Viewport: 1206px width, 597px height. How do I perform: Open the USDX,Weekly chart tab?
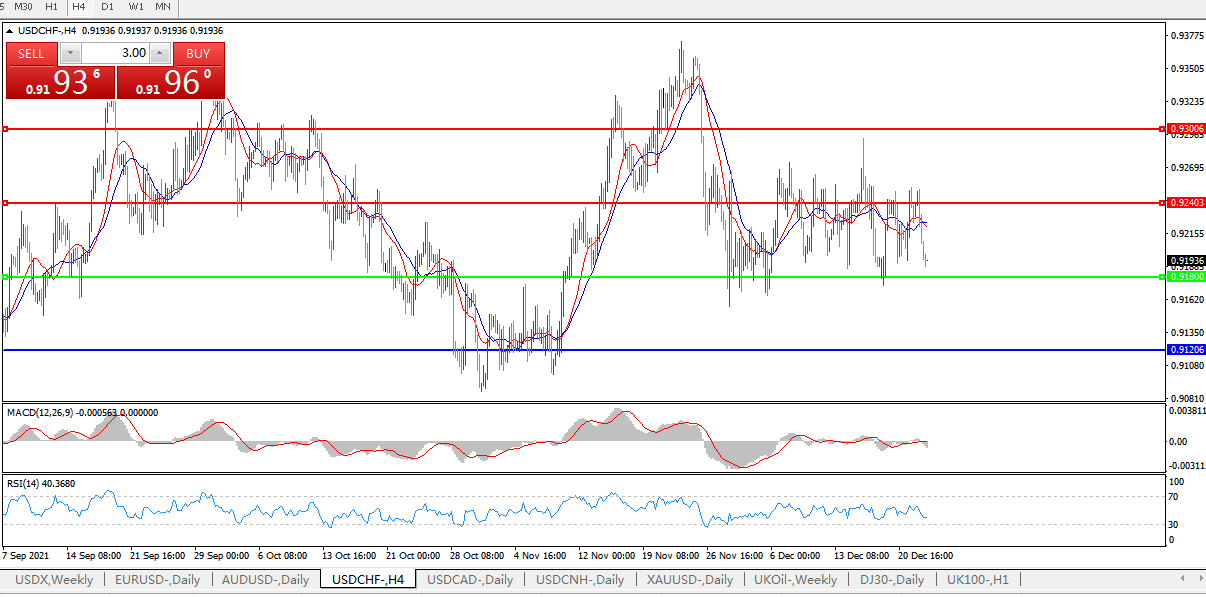pyautogui.click(x=54, y=580)
